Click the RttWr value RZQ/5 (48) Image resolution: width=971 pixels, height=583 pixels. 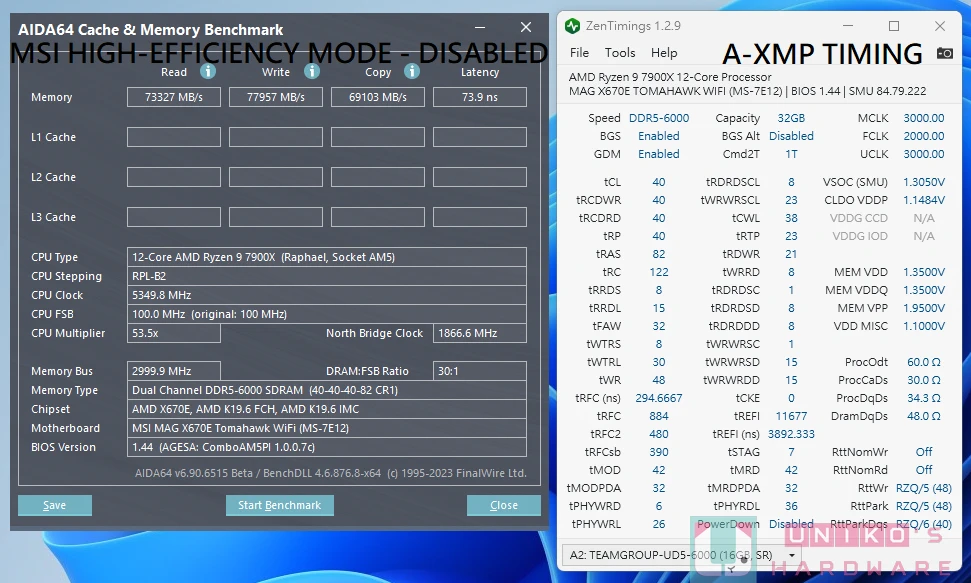click(924, 488)
